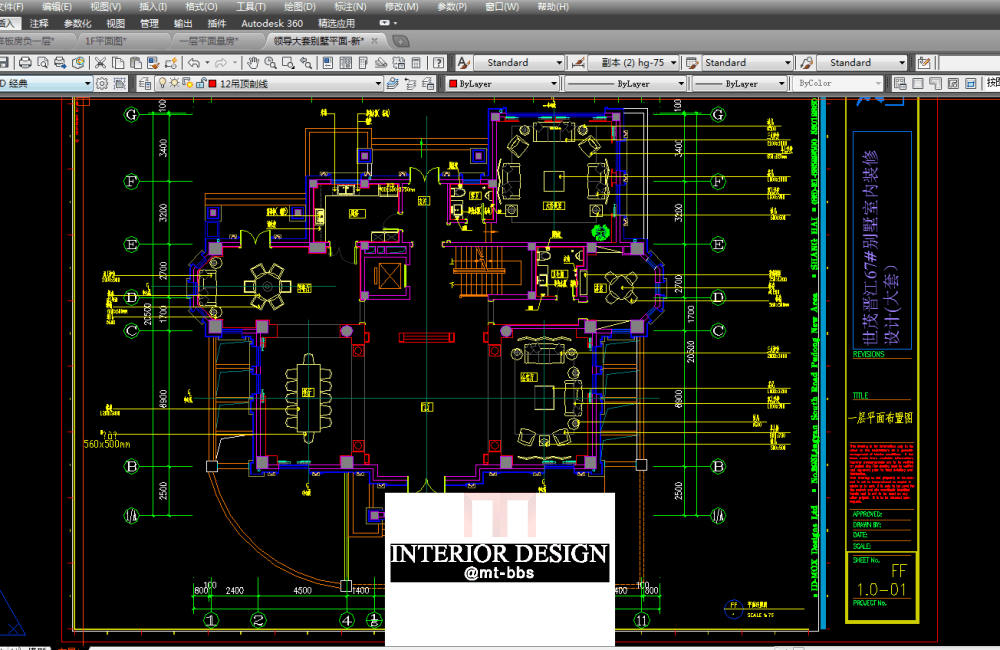Click the Undo arrow icon
The width and height of the screenshot is (1000, 650).
click(x=192, y=62)
